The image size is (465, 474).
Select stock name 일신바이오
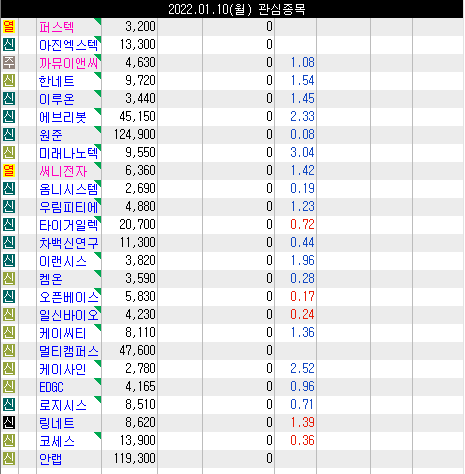(69, 315)
